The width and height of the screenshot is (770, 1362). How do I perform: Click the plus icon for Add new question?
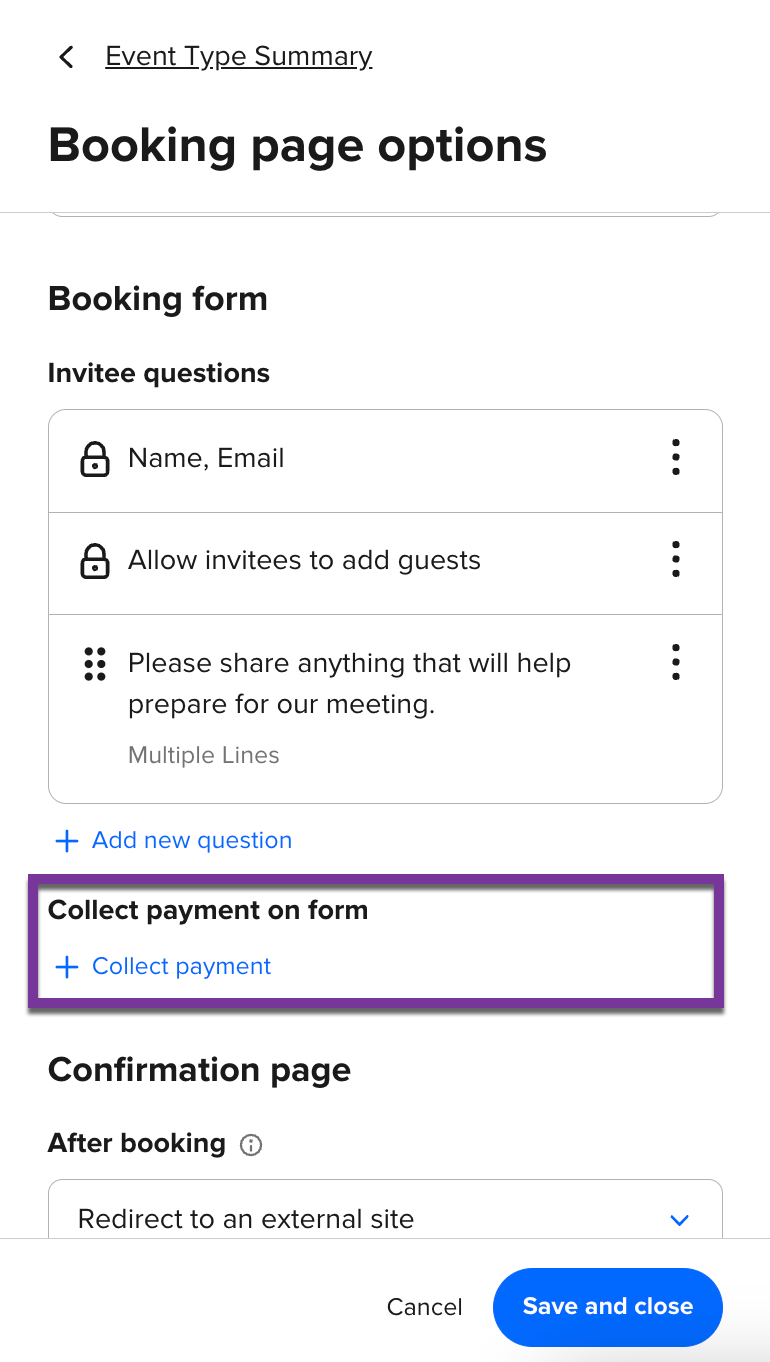[67, 841]
